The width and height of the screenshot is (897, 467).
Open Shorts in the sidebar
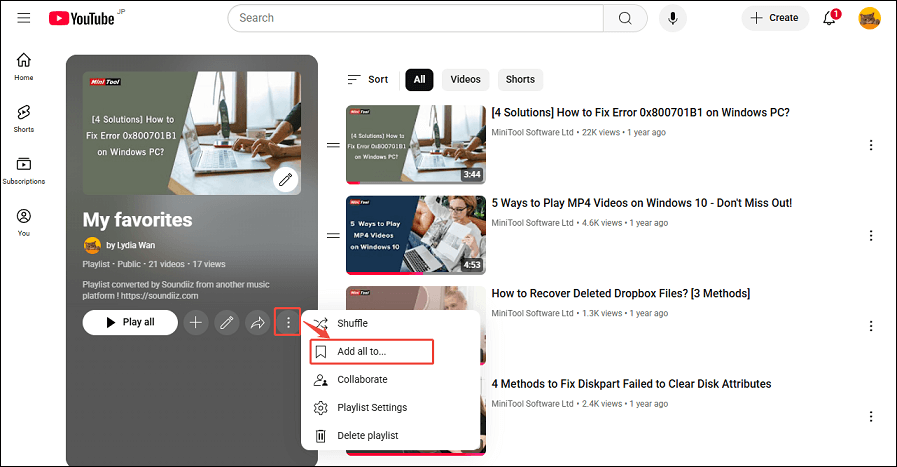pyautogui.click(x=23, y=119)
